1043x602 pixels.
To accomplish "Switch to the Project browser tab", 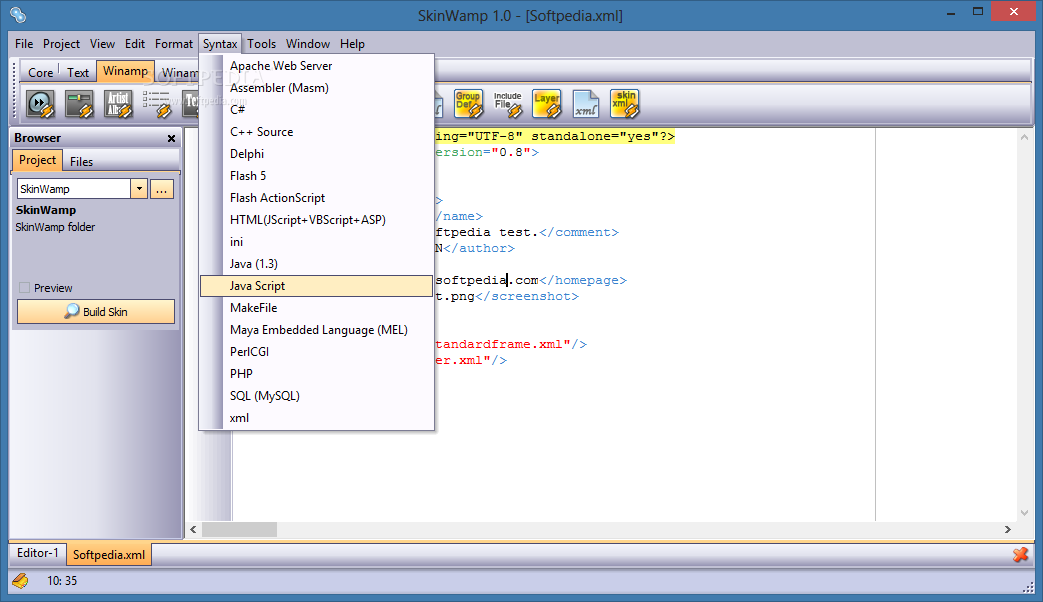I will tap(37, 160).
